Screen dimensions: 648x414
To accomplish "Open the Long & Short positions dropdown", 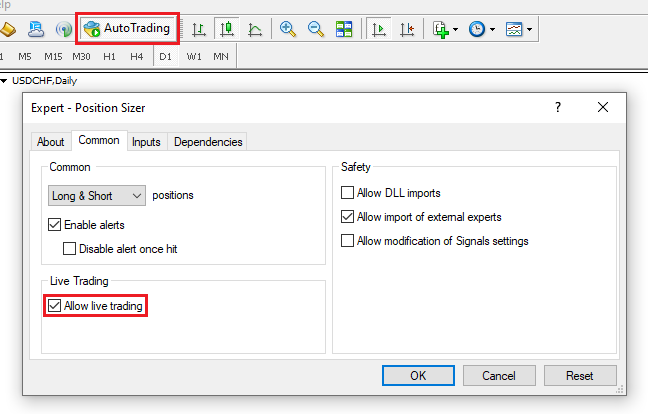I will tap(96, 196).
